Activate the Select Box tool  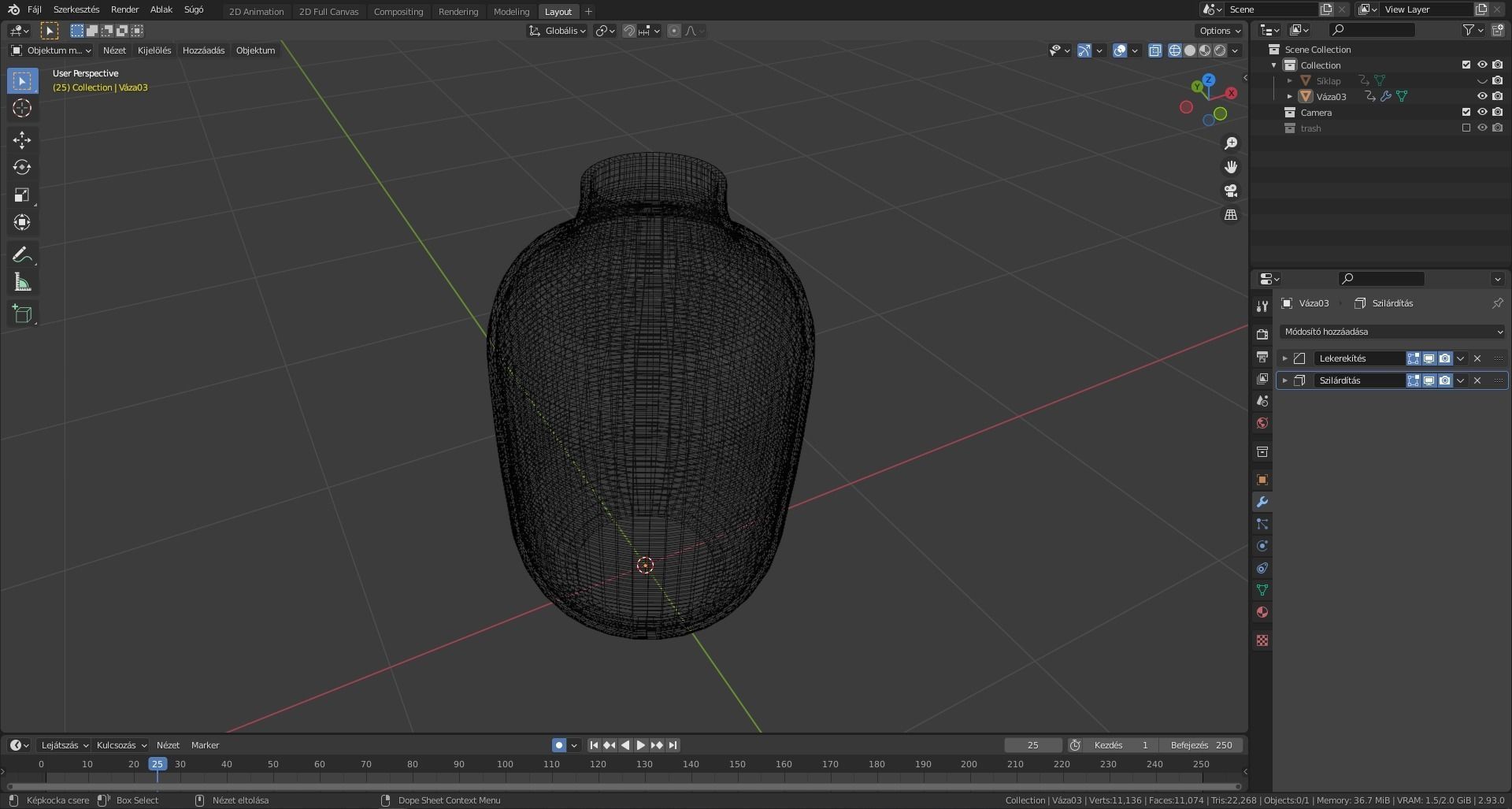(22, 81)
